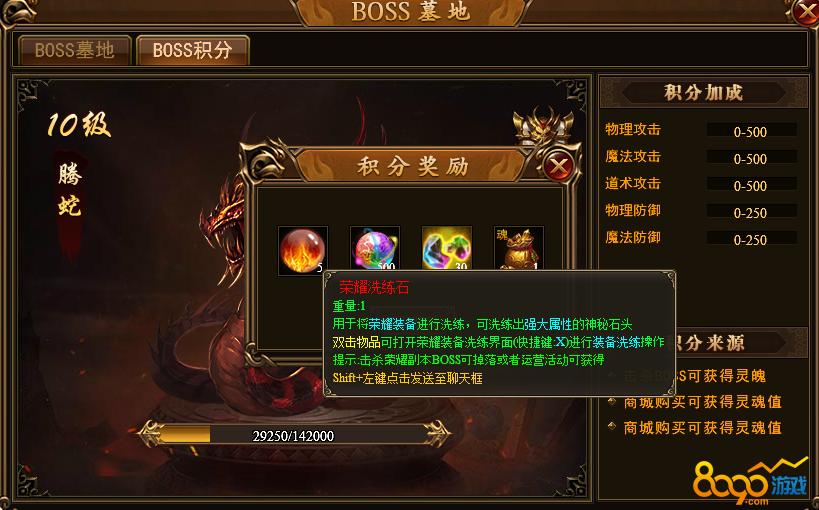
Task: Click the last 商城购买可获得灵魂值 entry
Action: tap(703, 428)
